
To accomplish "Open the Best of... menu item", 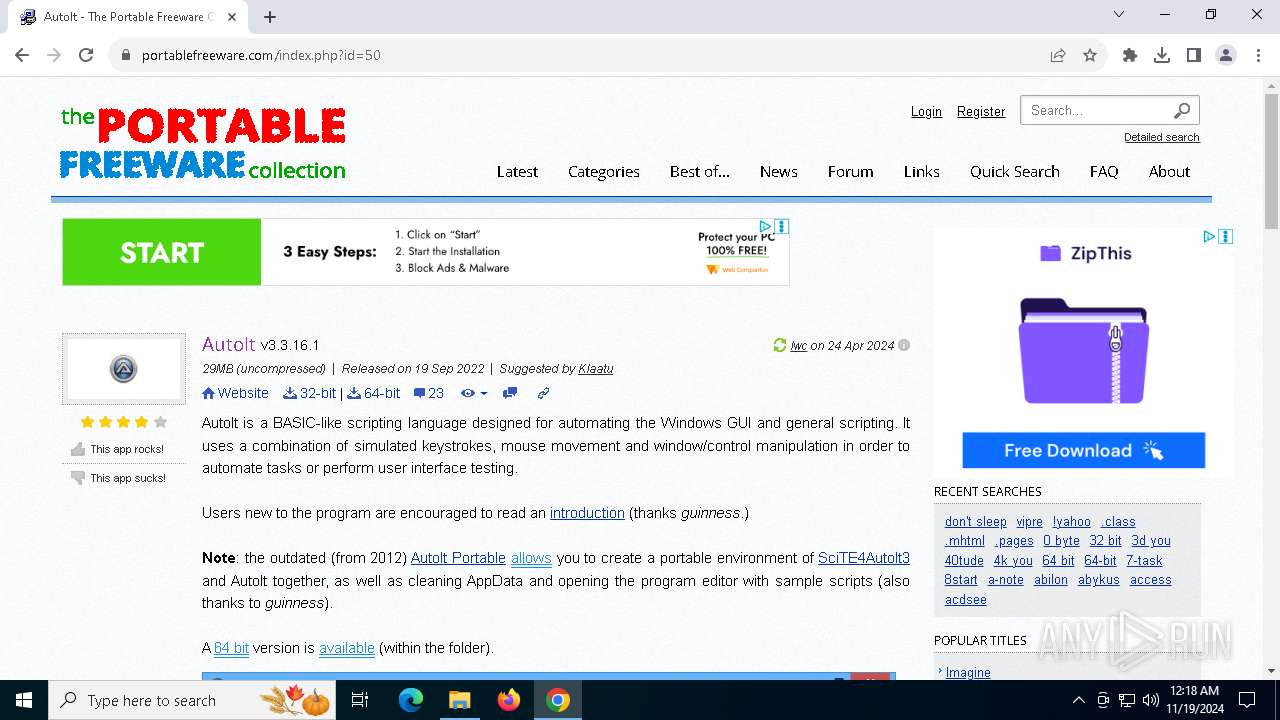I will [700, 172].
